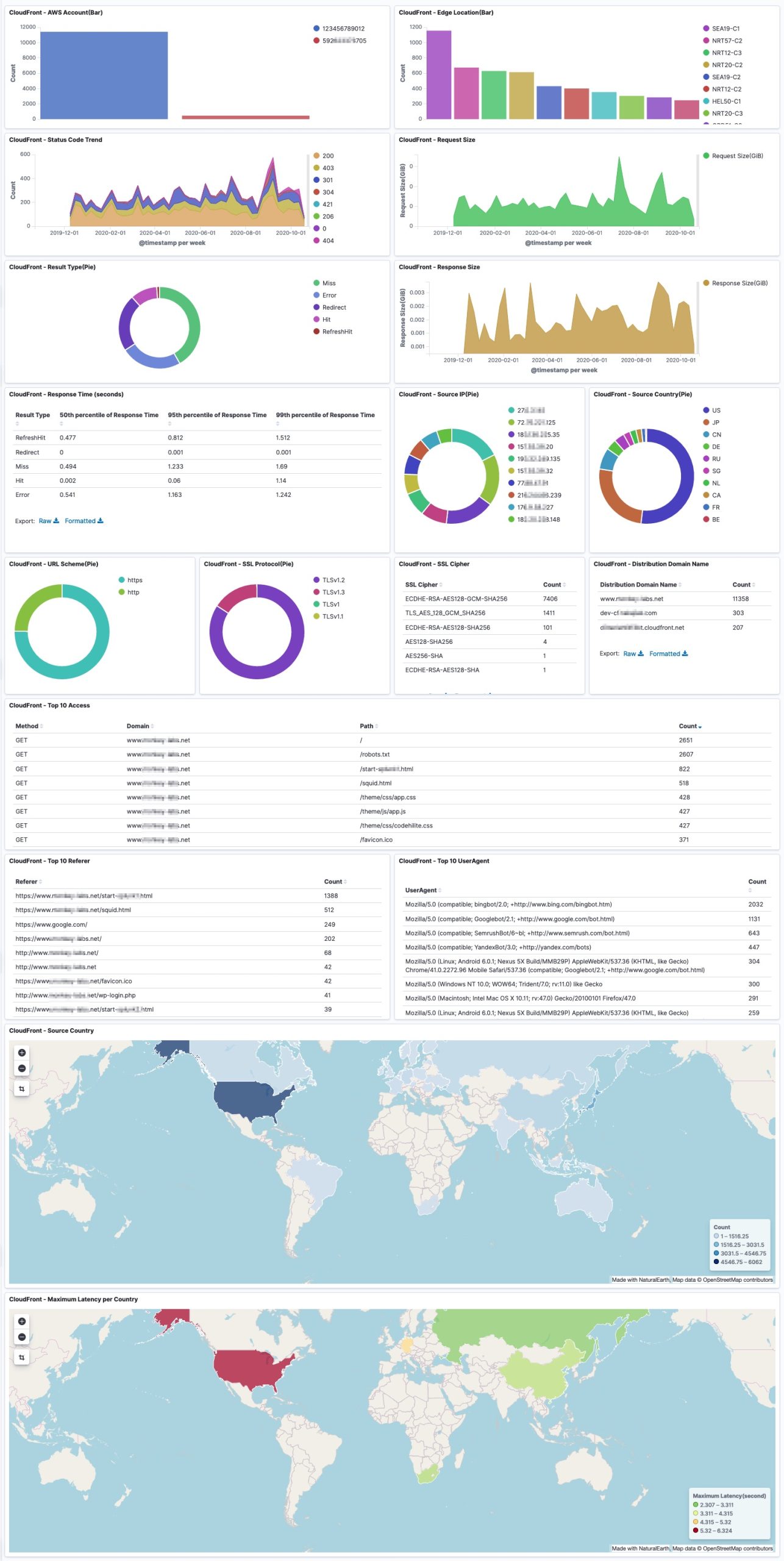Toggle TLSv1.3 in the SSL Protocol legend
The height and width of the screenshot is (1561, 784).
pyautogui.click(x=333, y=593)
